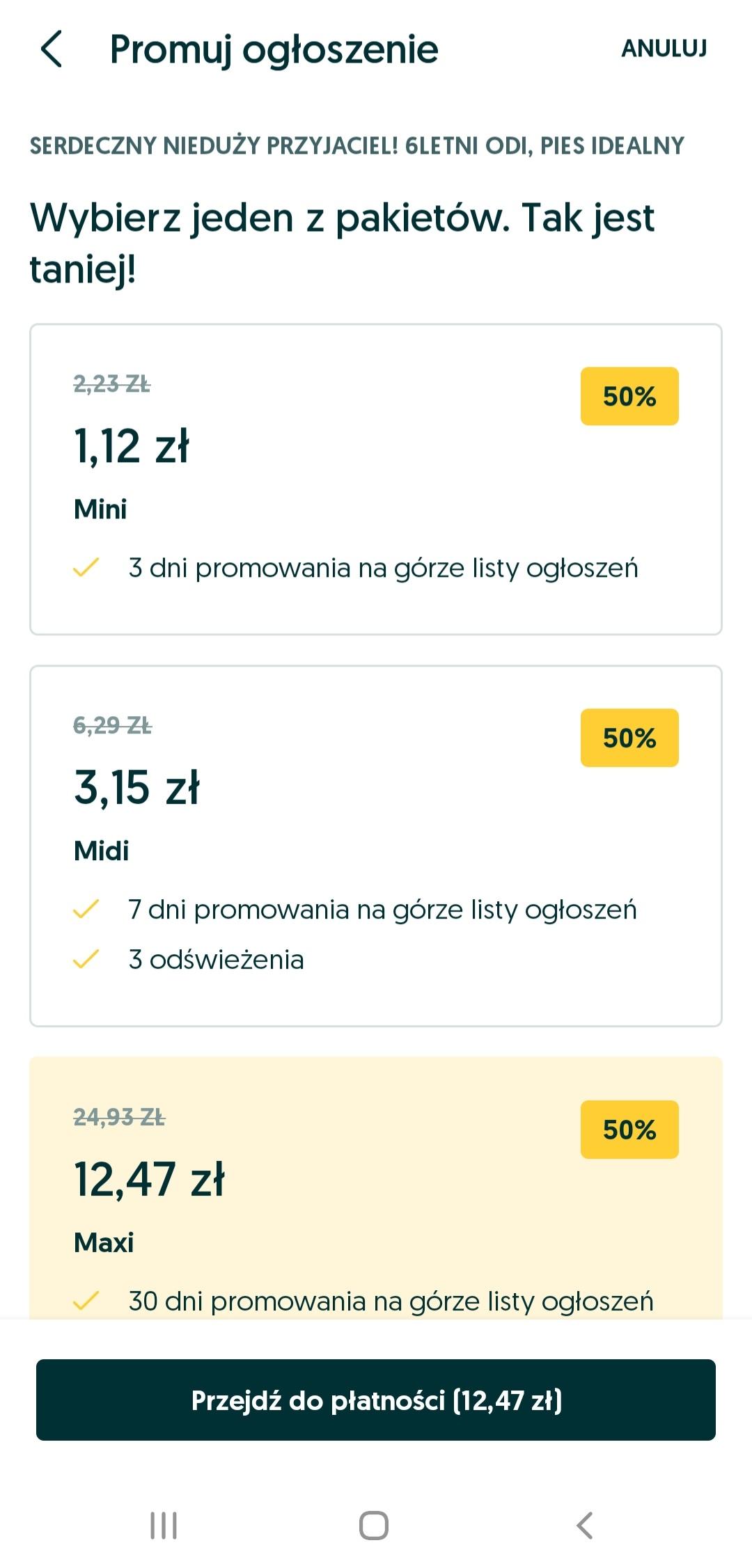Tap ANULUJ to cancel promotion
752x1568 pixels.
664,49
